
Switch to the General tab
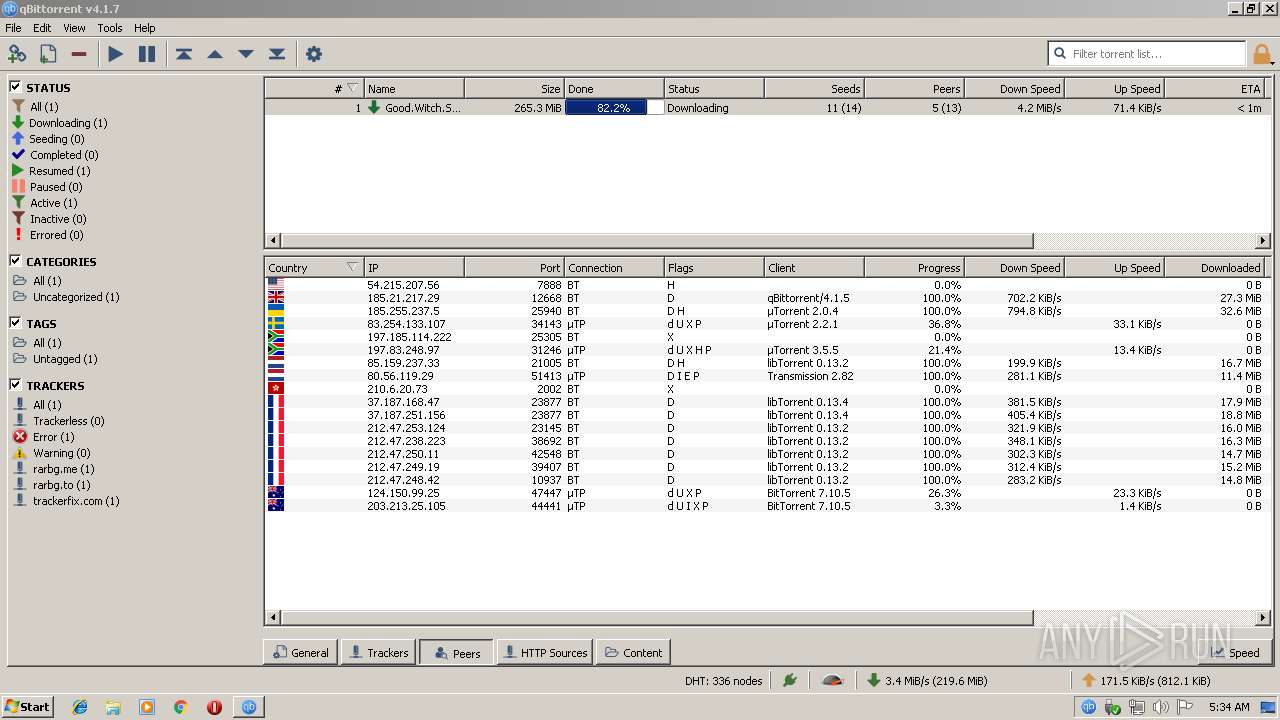[300, 652]
